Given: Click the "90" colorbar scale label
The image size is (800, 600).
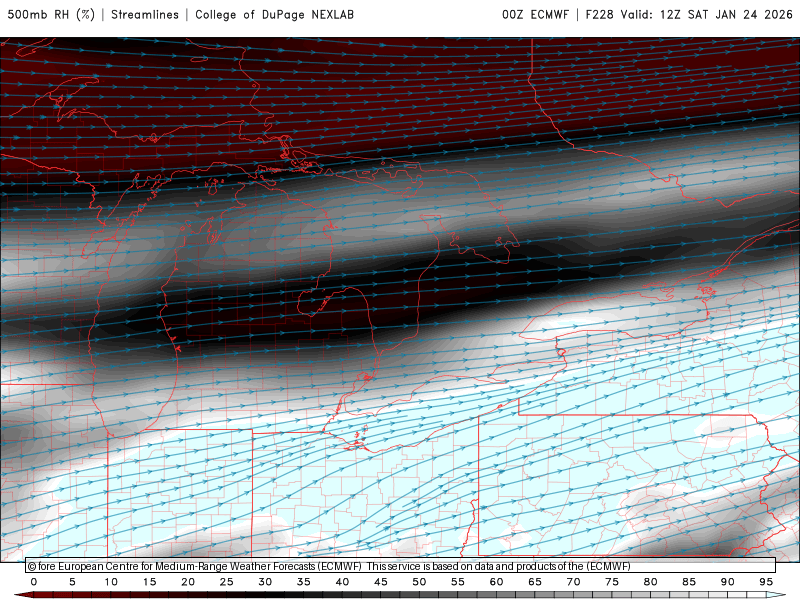Looking at the screenshot, I should tap(728, 582).
